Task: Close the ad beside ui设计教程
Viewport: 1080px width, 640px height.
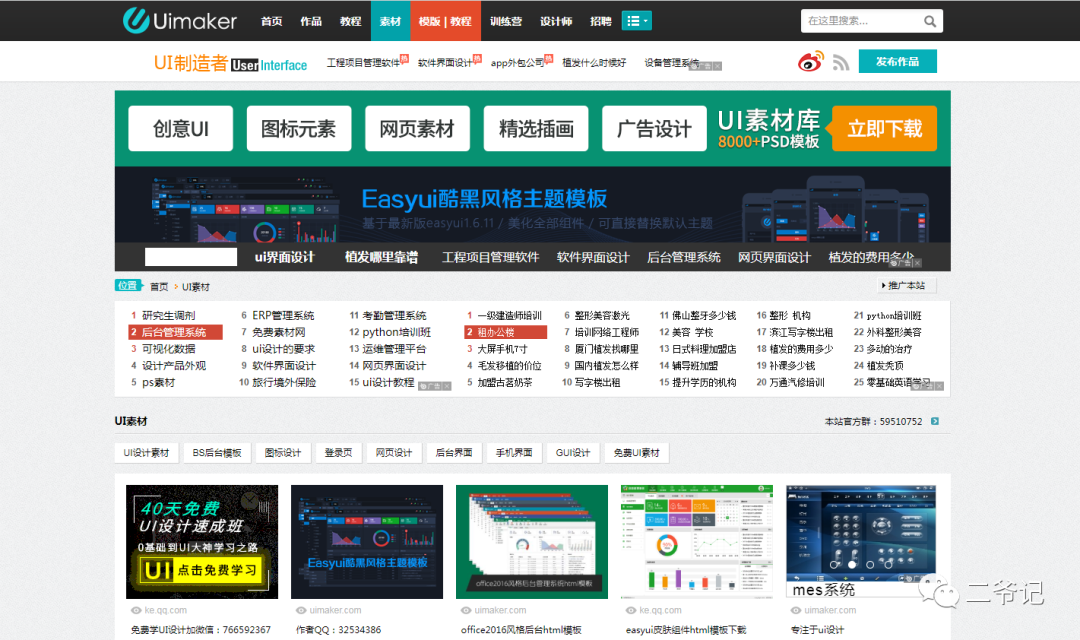Action: [447, 386]
